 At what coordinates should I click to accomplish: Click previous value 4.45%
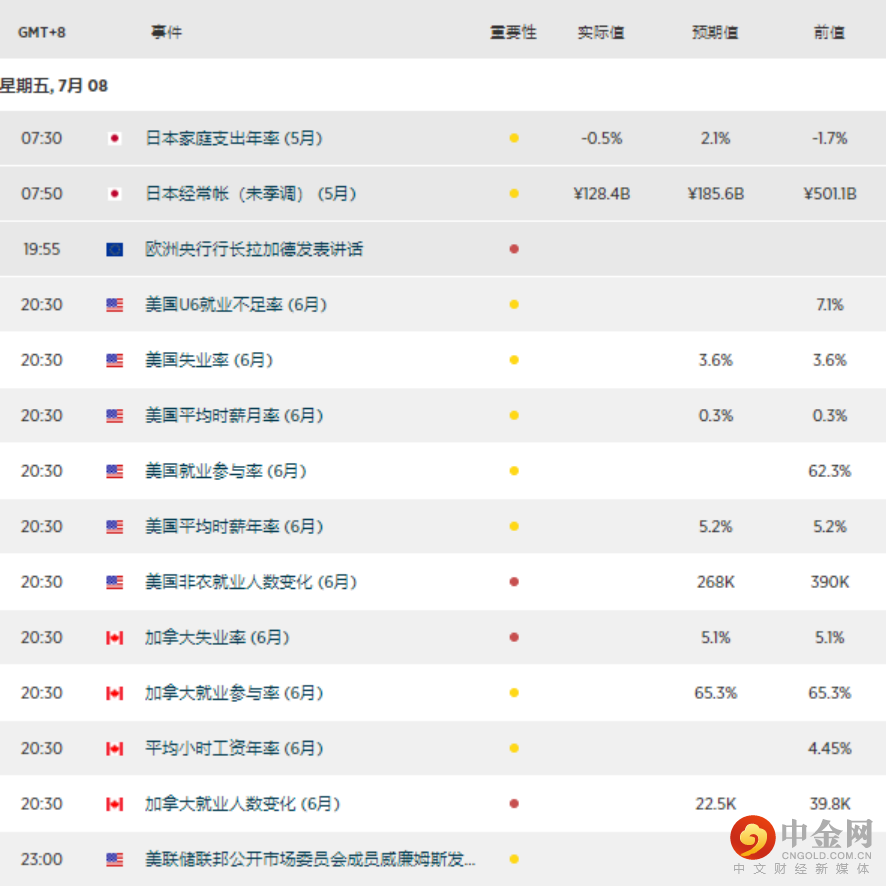click(830, 748)
